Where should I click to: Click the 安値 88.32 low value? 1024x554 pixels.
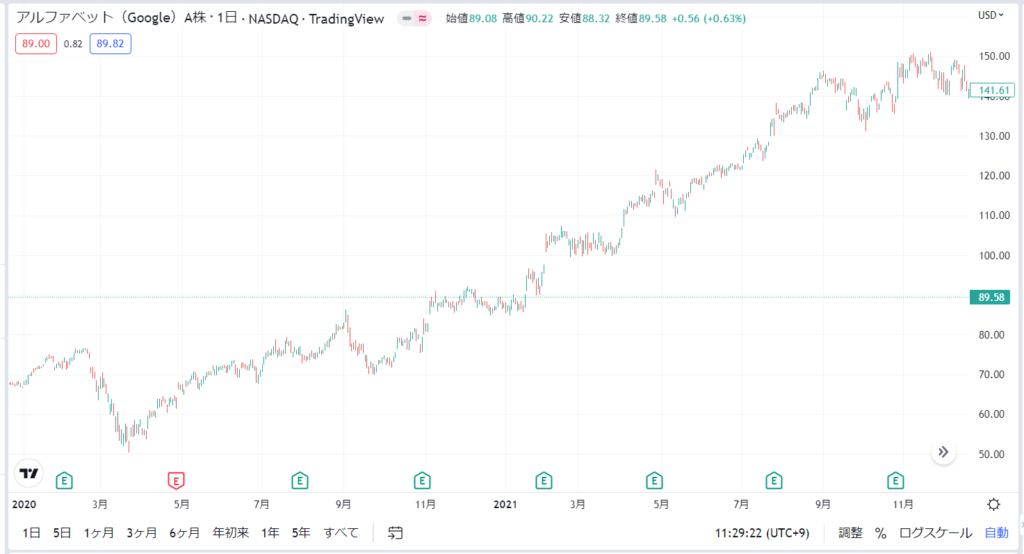pos(584,18)
